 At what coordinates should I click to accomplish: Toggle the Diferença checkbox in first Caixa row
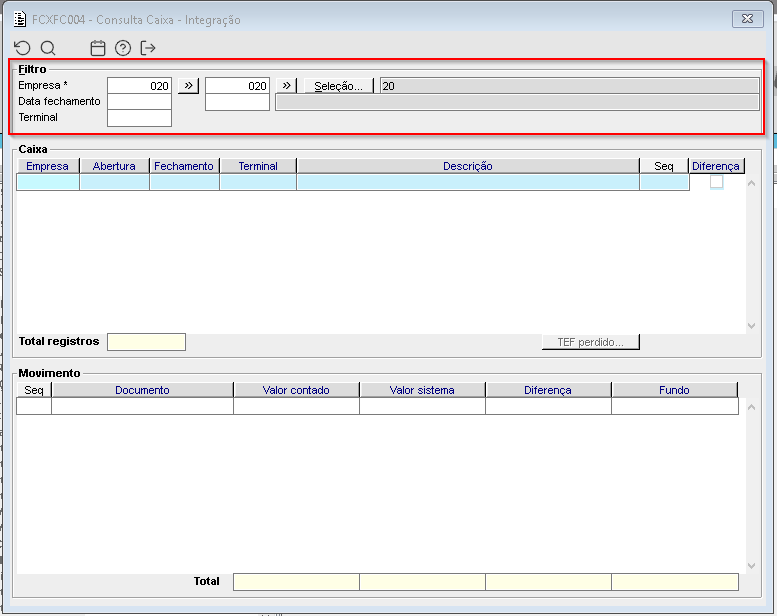pos(716,182)
